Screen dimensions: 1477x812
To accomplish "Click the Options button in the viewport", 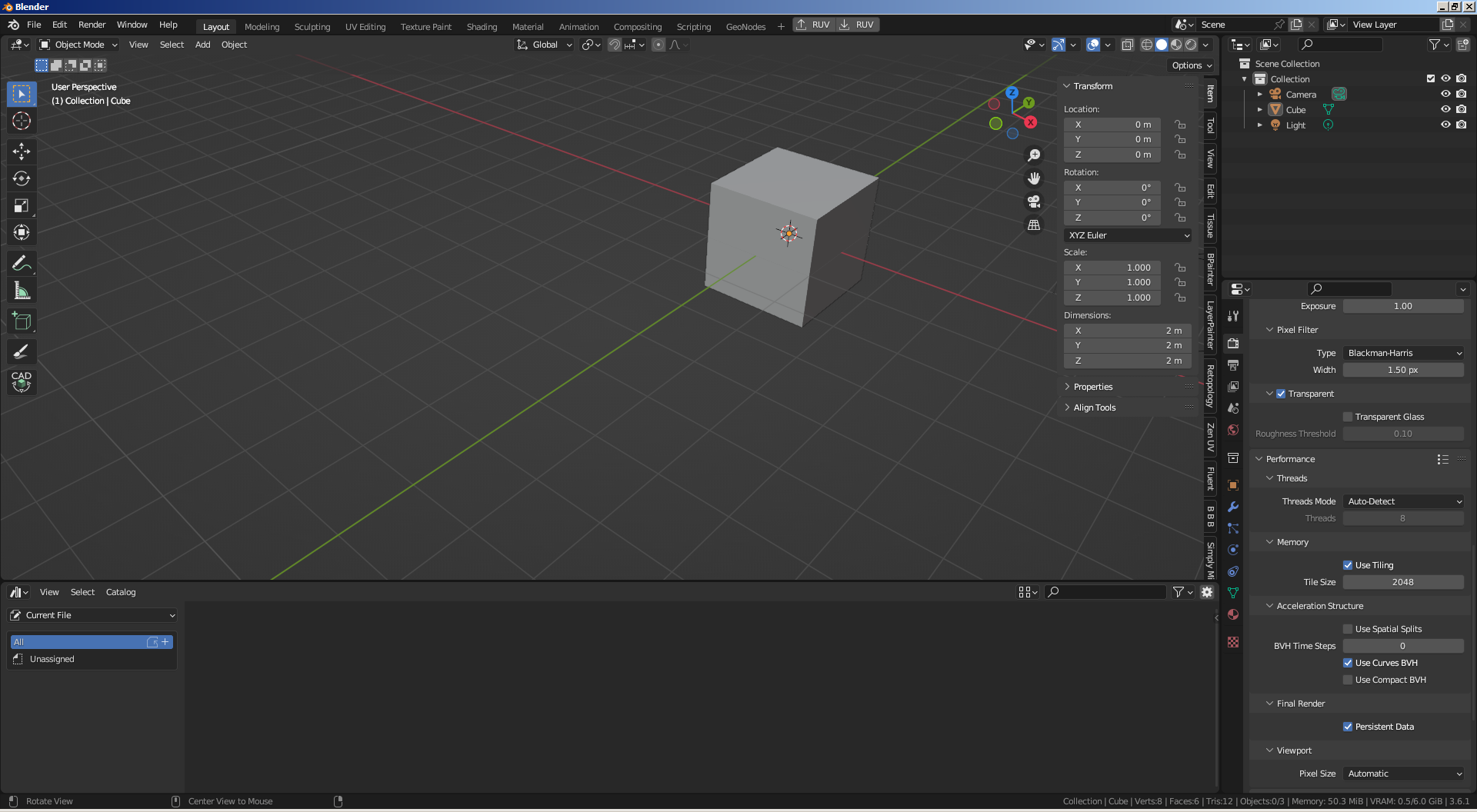I will pos(1191,65).
